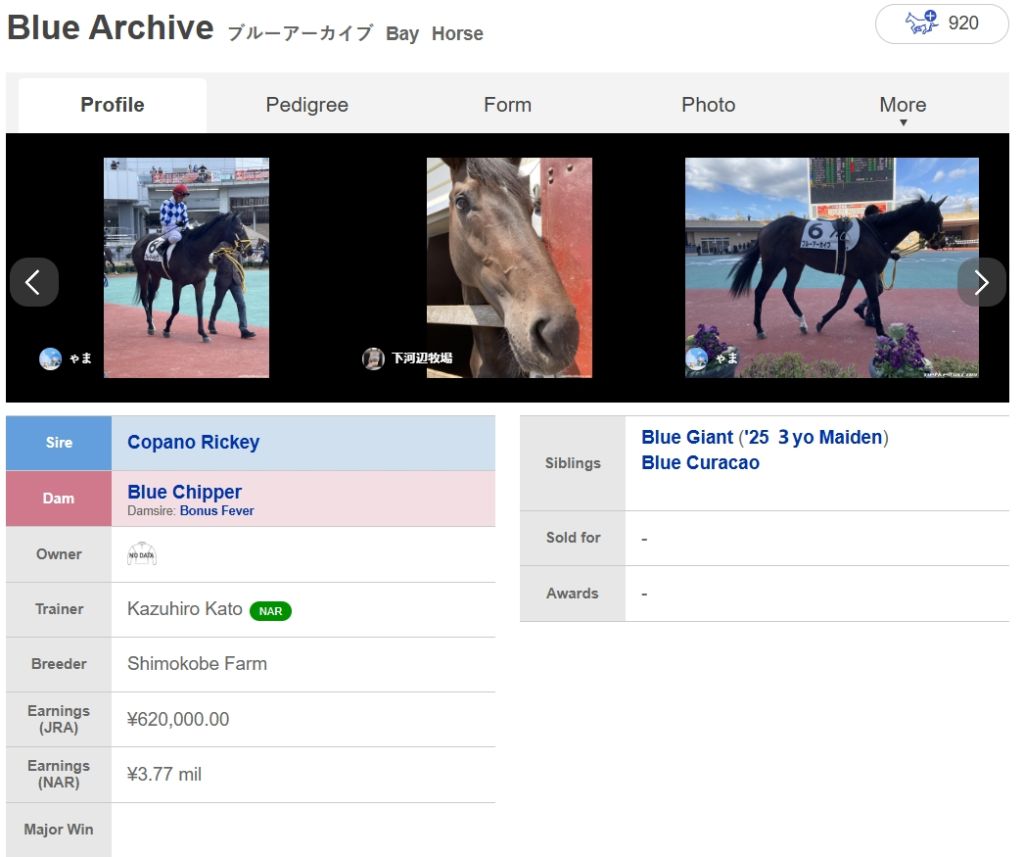Click the やま avatar on the third photo
The image size is (1024, 857).
click(696, 359)
